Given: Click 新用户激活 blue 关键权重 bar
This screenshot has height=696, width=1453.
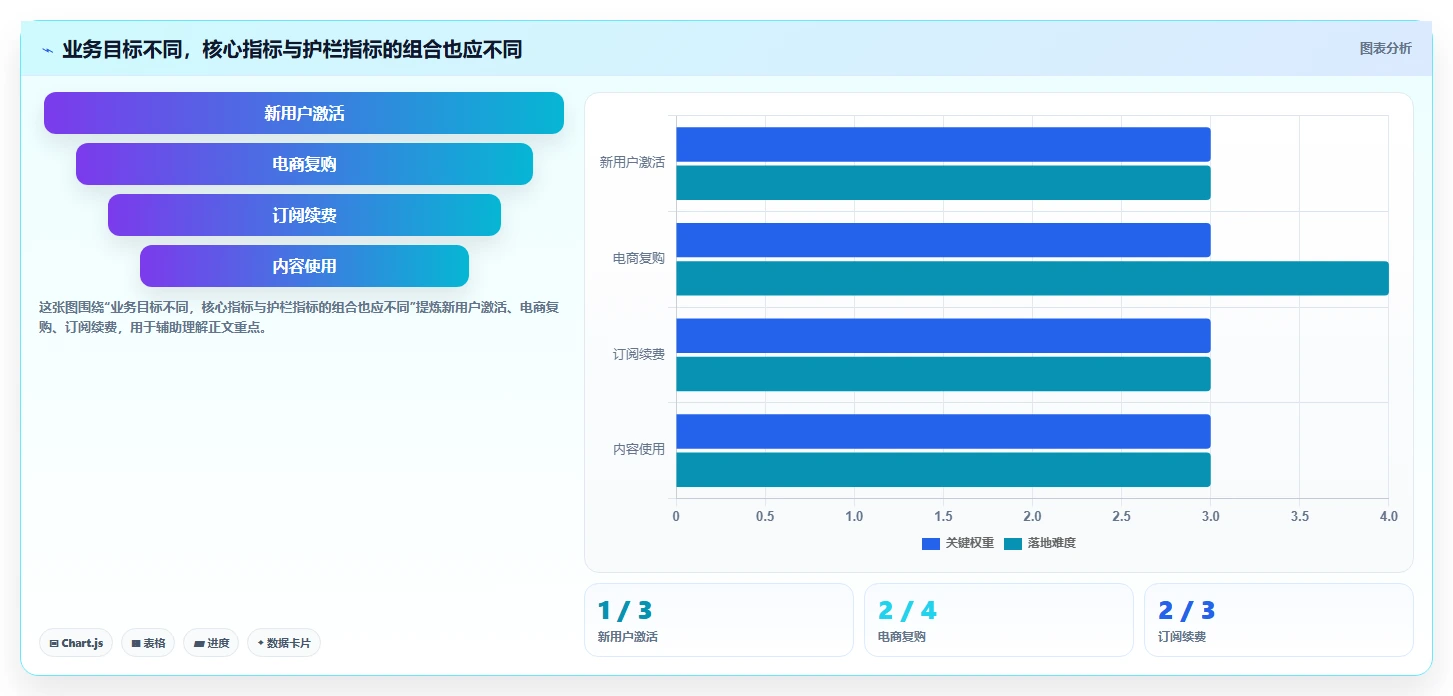Looking at the screenshot, I should pyautogui.click(x=943, y=144).
